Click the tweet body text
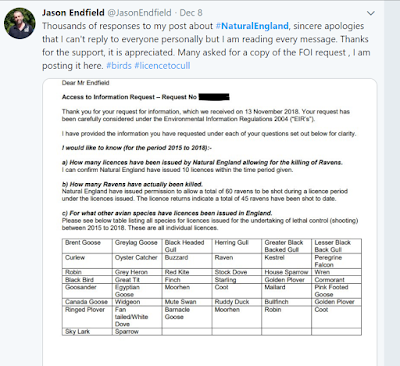 (x=206, y=46)
